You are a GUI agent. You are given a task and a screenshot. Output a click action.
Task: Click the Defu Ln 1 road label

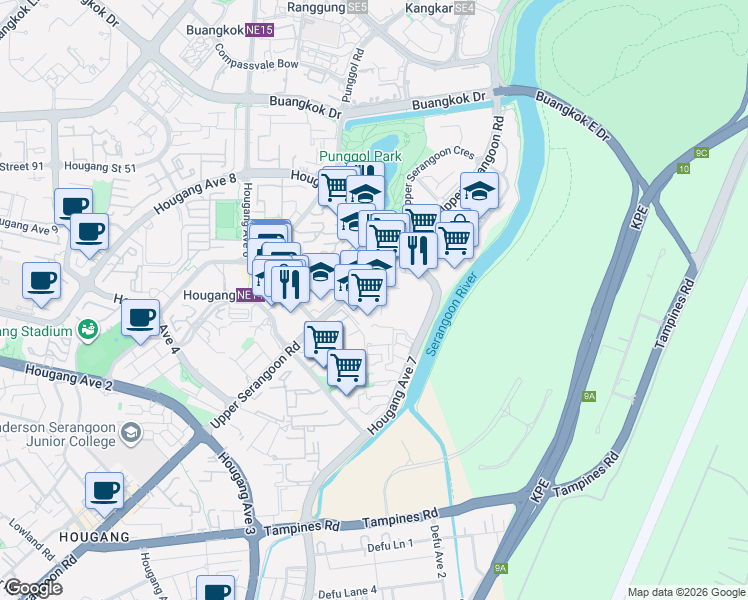click(390, 546)
